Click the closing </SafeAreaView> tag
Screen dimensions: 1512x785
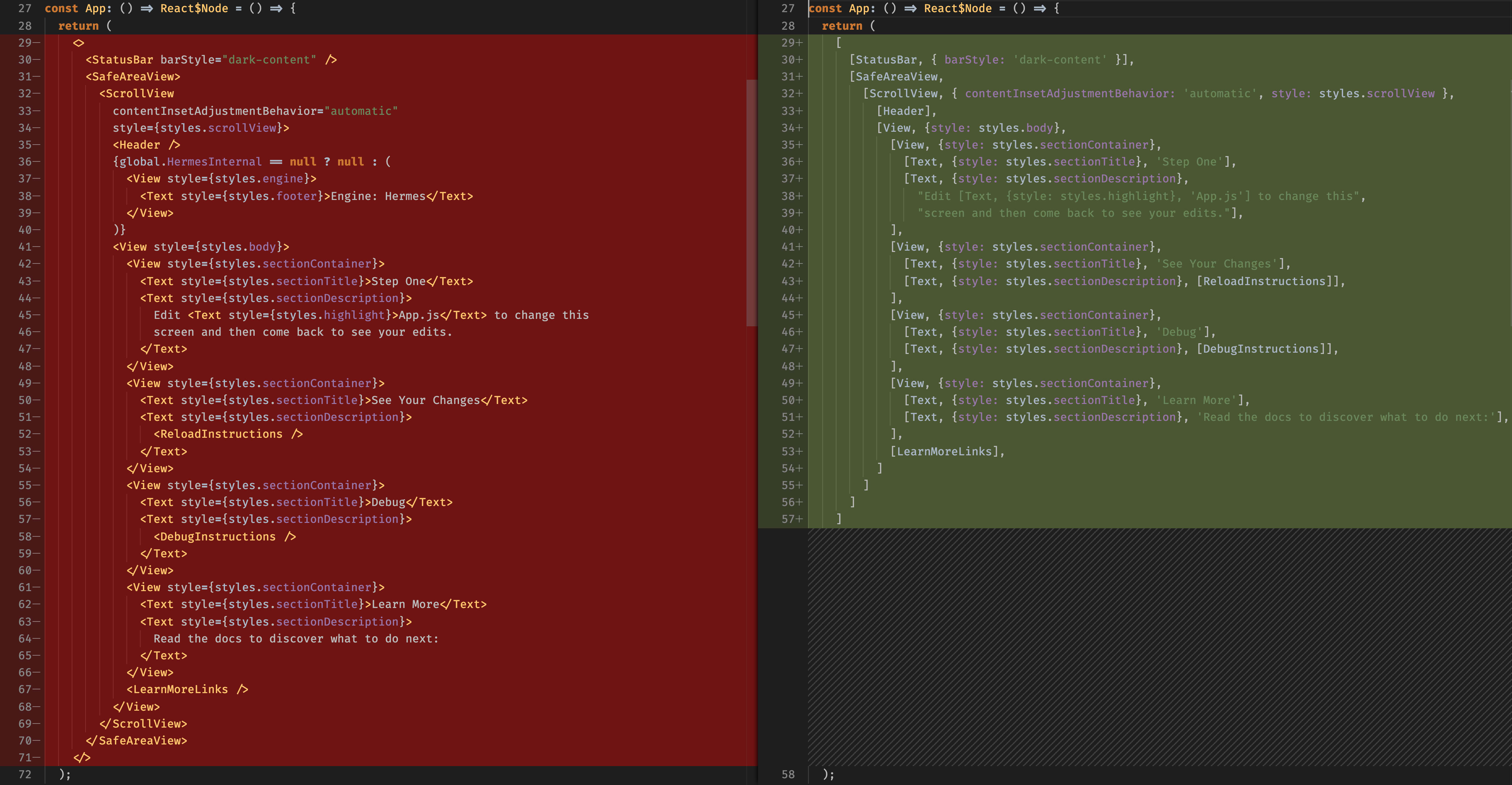(x=136, y=740)
